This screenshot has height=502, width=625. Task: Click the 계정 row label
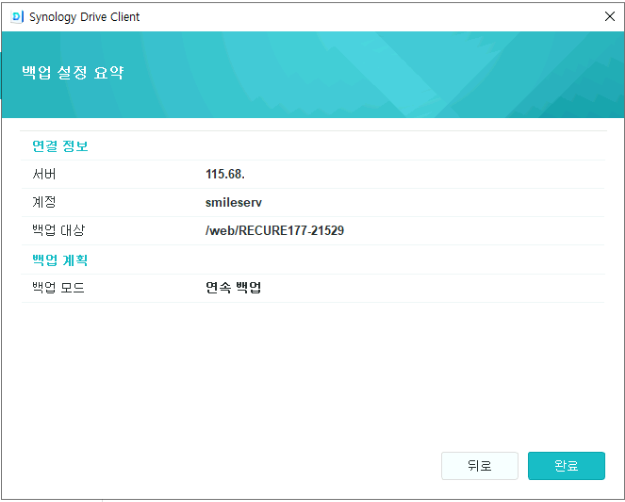(x=44, y=202)
